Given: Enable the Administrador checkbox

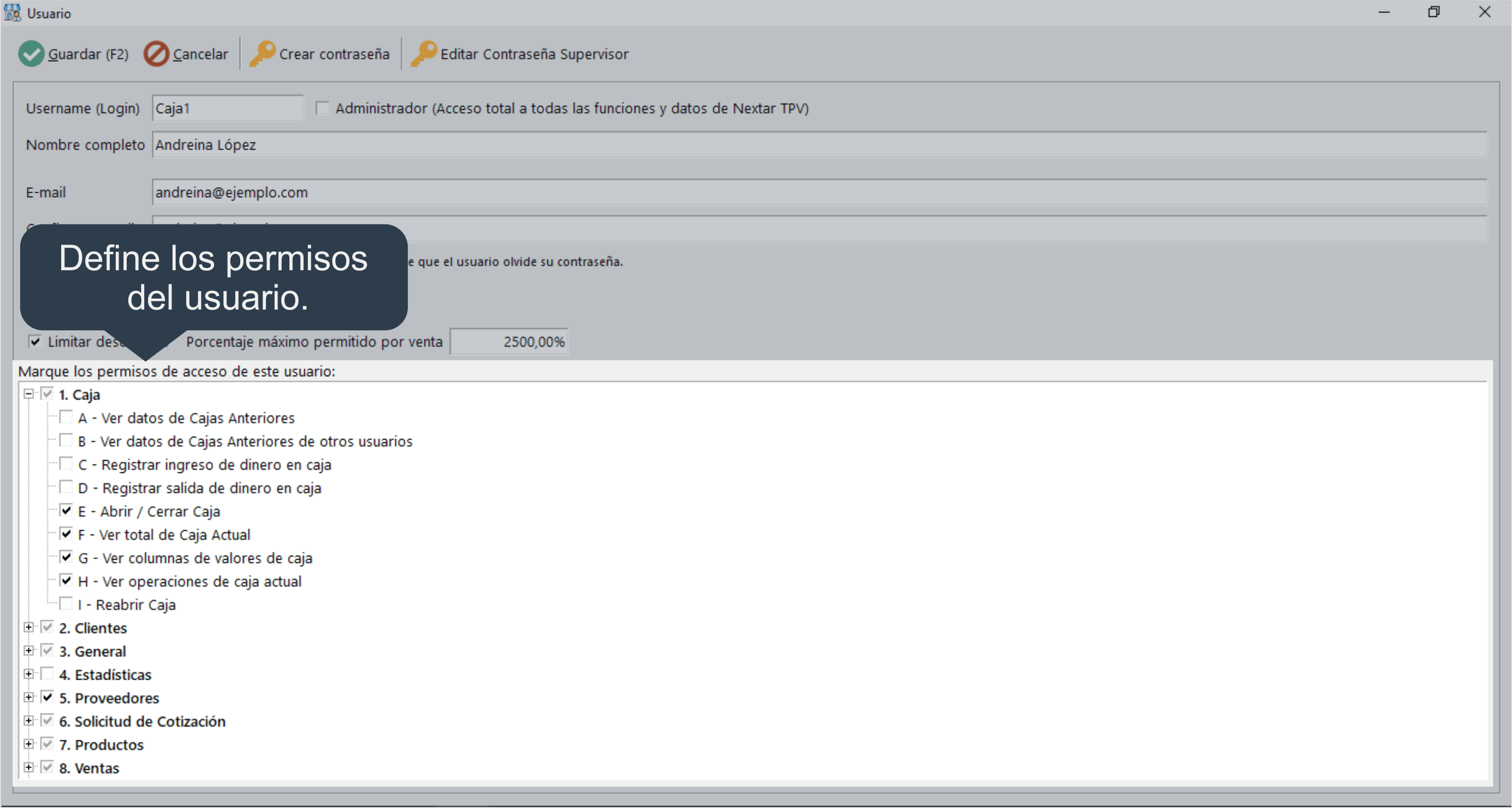Looking at the screenshot, I should (x=322, y=108).
